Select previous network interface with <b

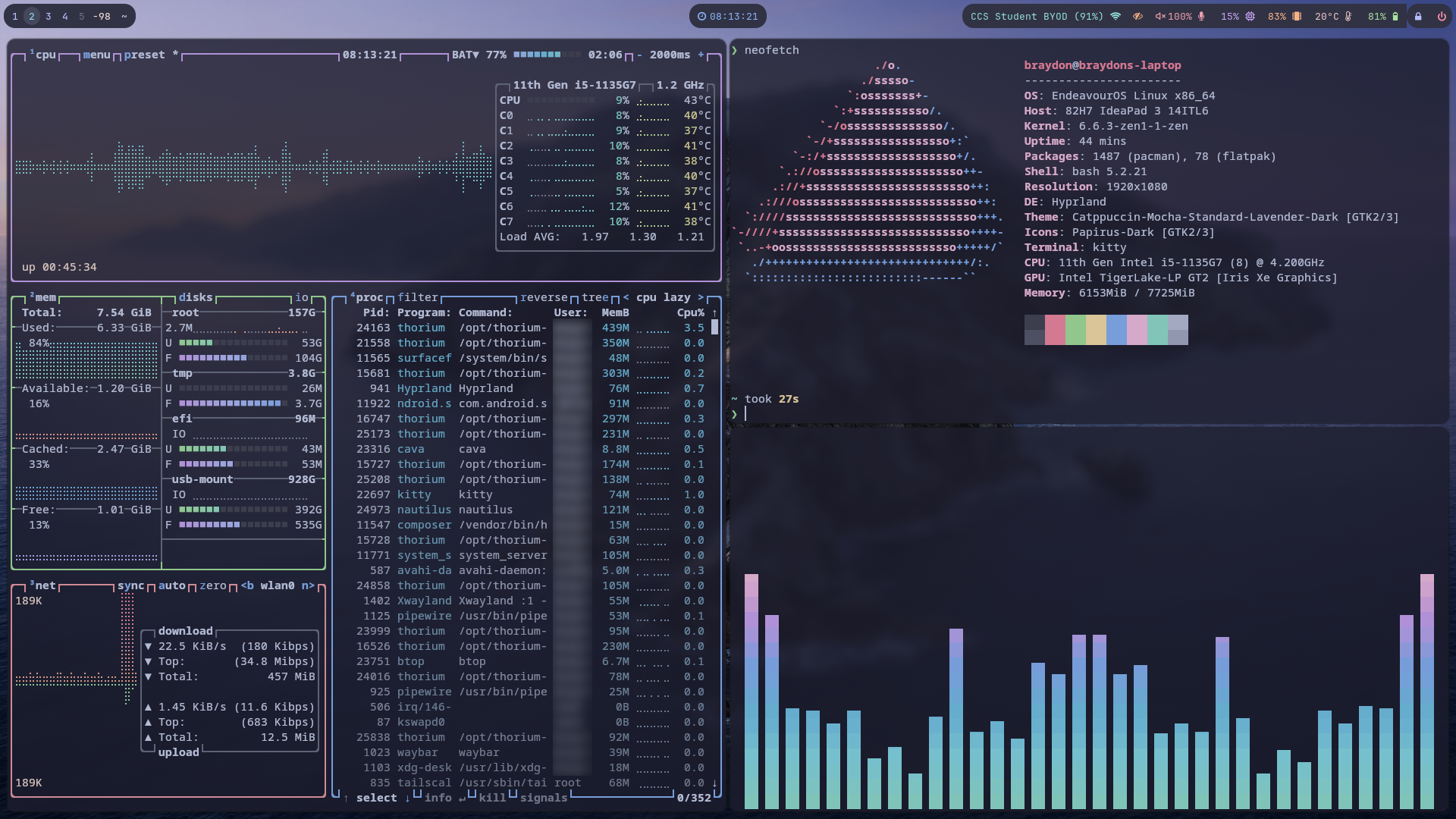point(247,585)
